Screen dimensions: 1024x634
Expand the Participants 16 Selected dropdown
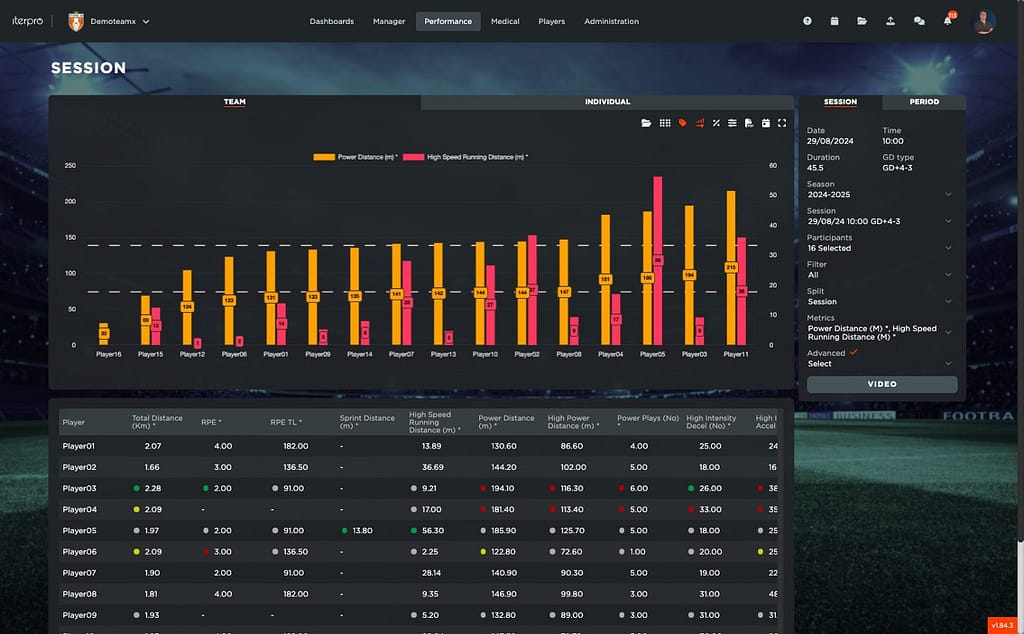tap(879, 248)
